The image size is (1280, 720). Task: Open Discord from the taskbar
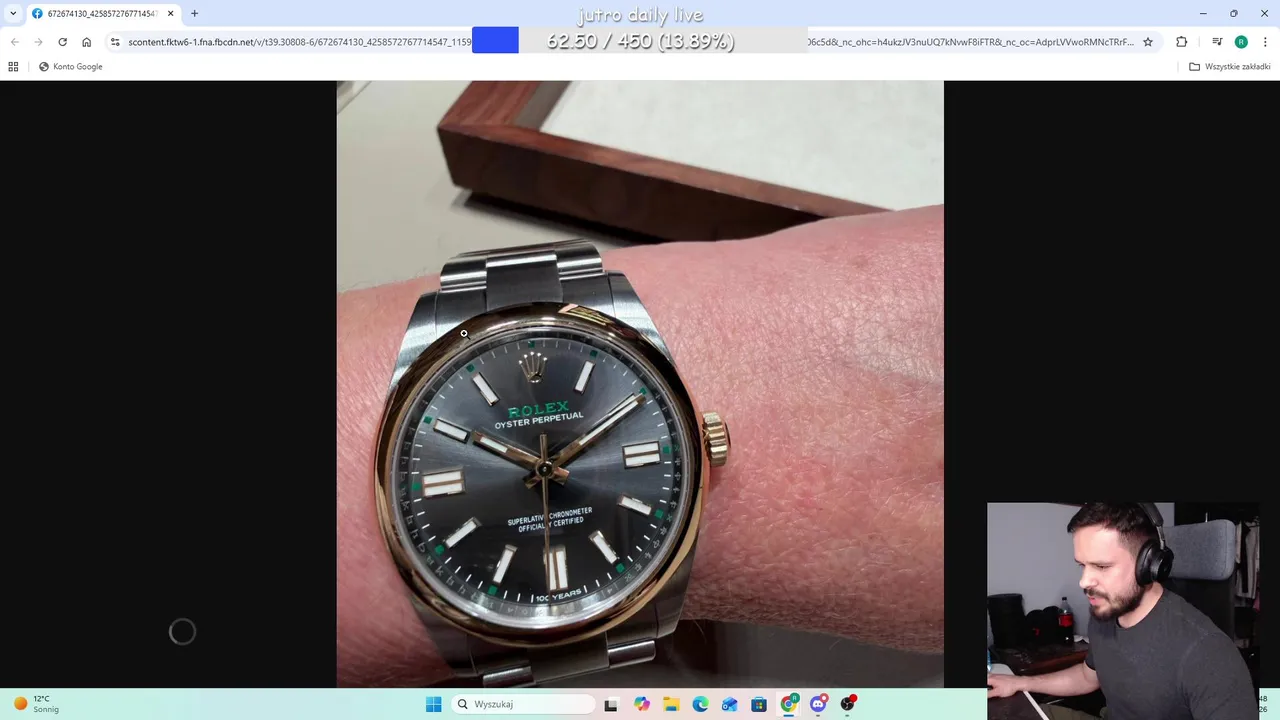819,704
